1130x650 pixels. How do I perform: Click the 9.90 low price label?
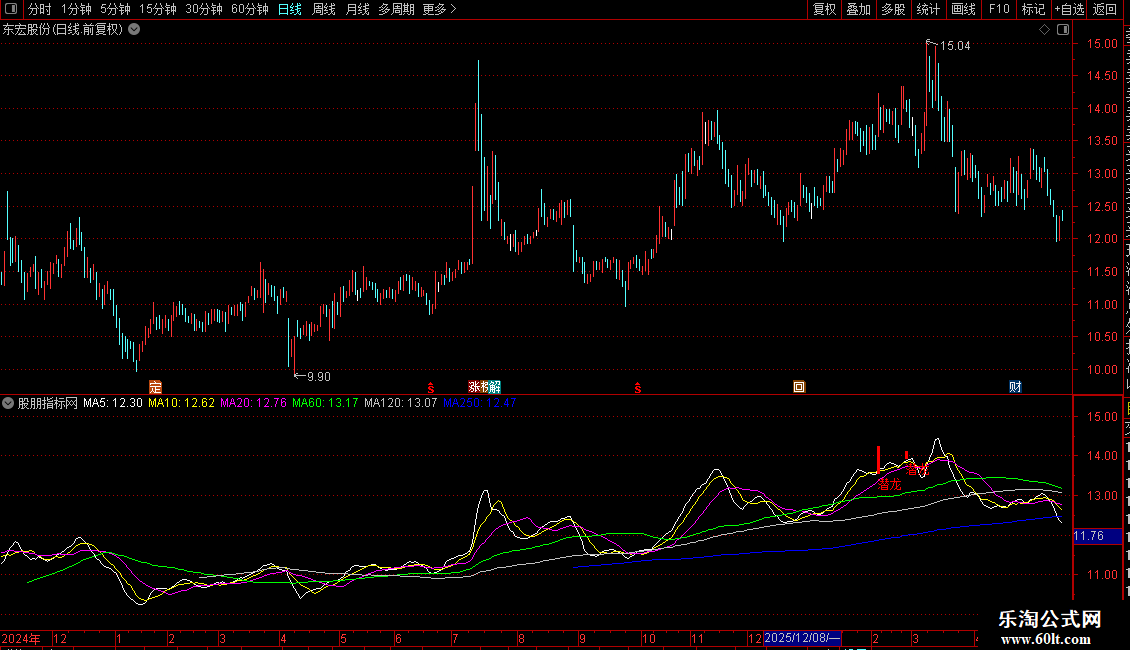tap(319, 377)
